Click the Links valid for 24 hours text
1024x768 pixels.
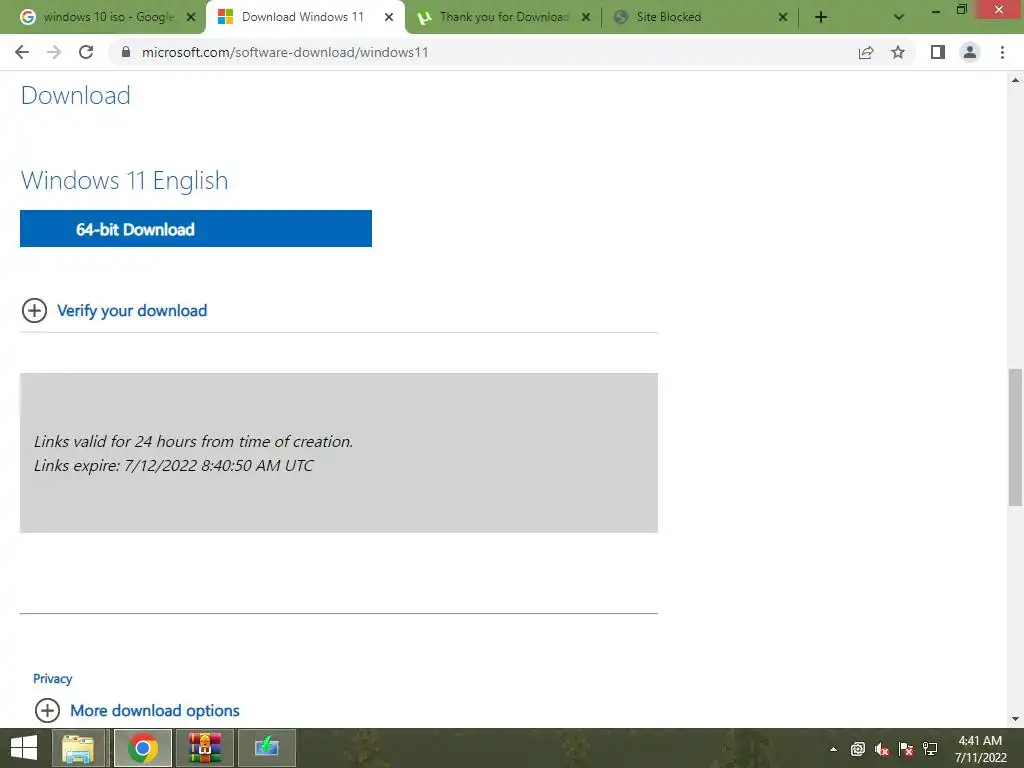[193, 441]
